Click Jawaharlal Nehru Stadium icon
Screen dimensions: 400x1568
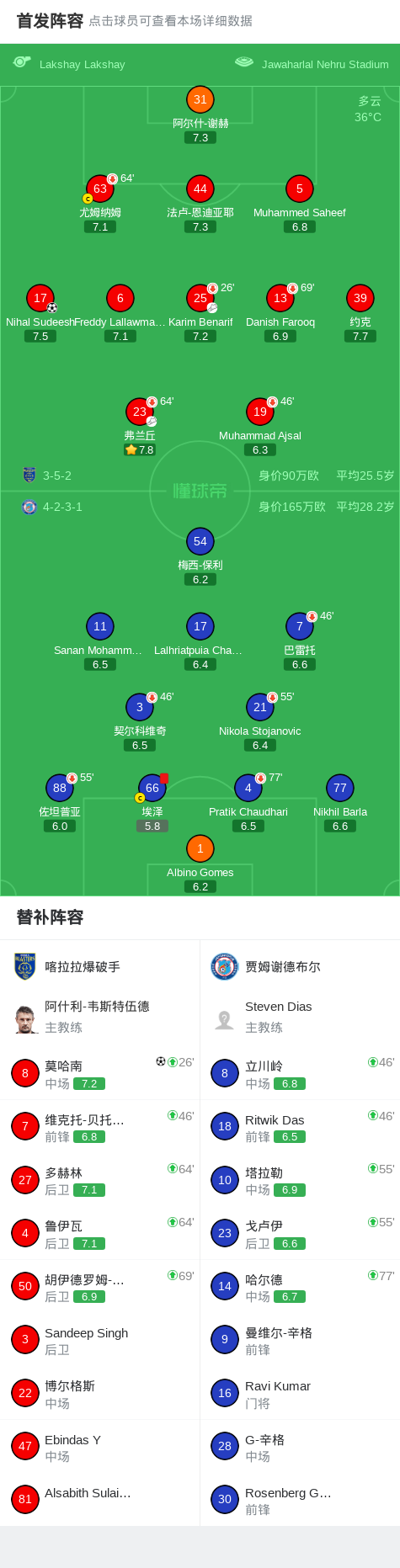[244, 62]
